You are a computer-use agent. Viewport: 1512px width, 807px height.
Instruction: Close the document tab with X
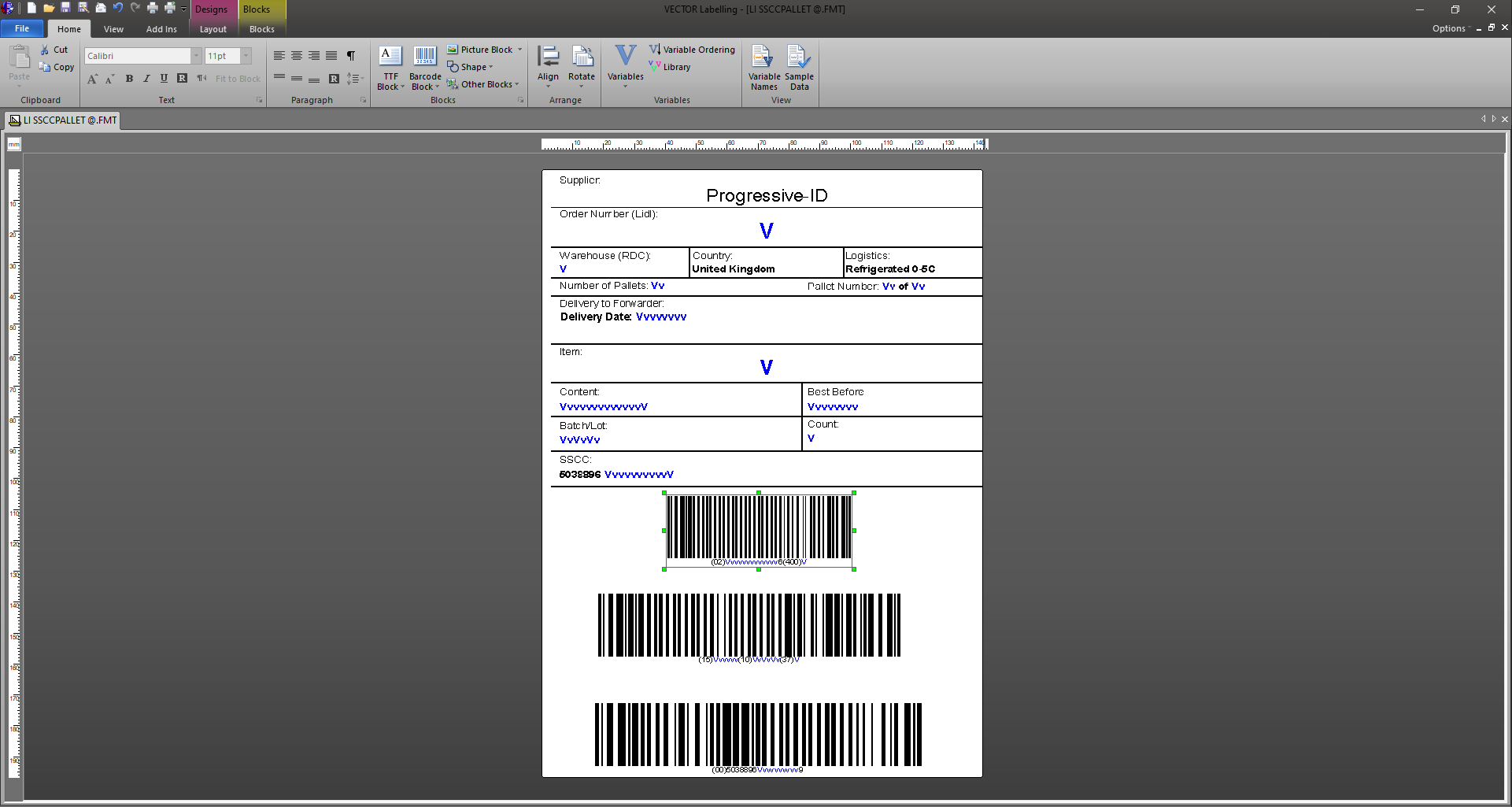[1505, 119]
